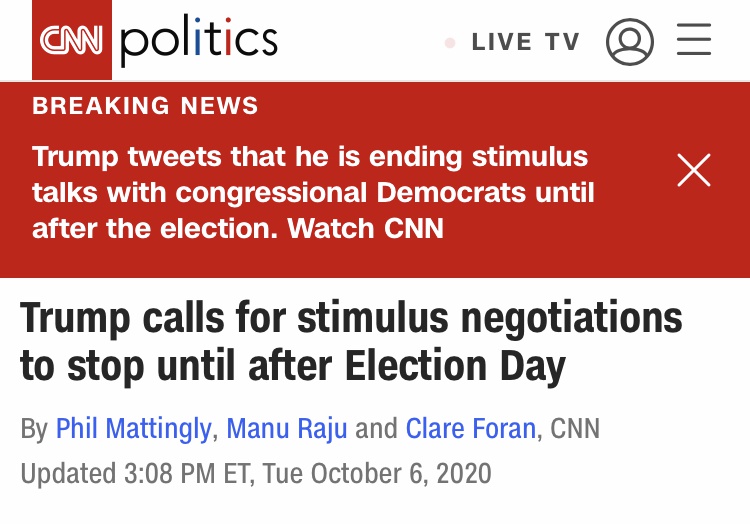
Task: Open LIVE TV from the header
Action: tap(525, 42)
